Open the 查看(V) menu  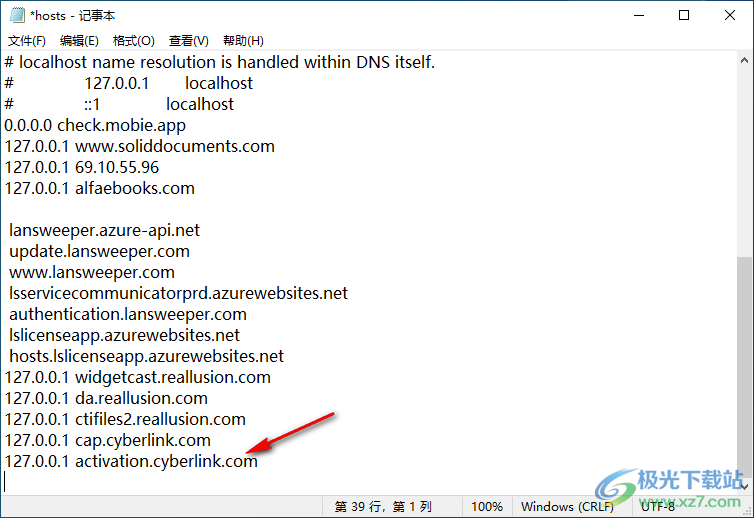(188, 41)
